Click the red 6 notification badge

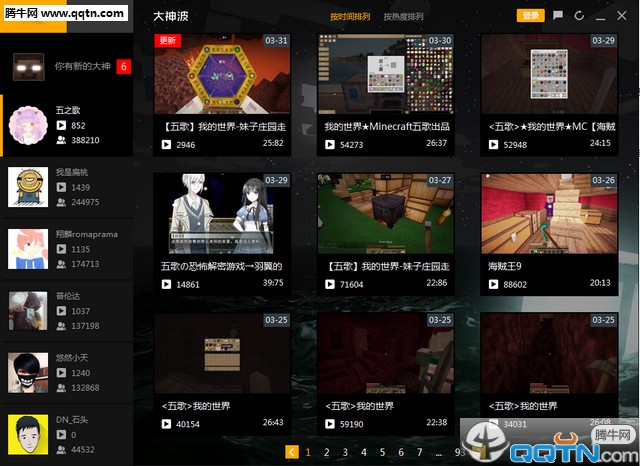124,67
